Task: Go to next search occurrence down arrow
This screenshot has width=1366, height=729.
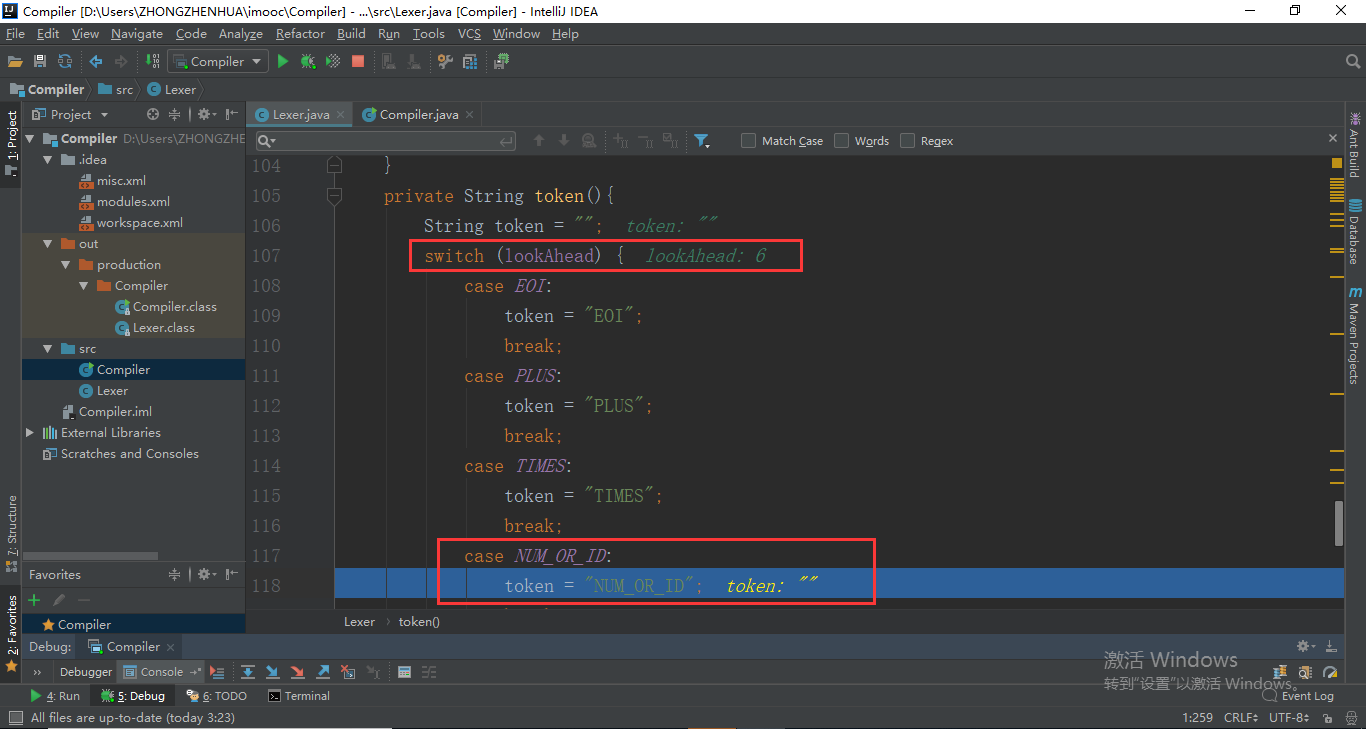Action: [563, 141]
